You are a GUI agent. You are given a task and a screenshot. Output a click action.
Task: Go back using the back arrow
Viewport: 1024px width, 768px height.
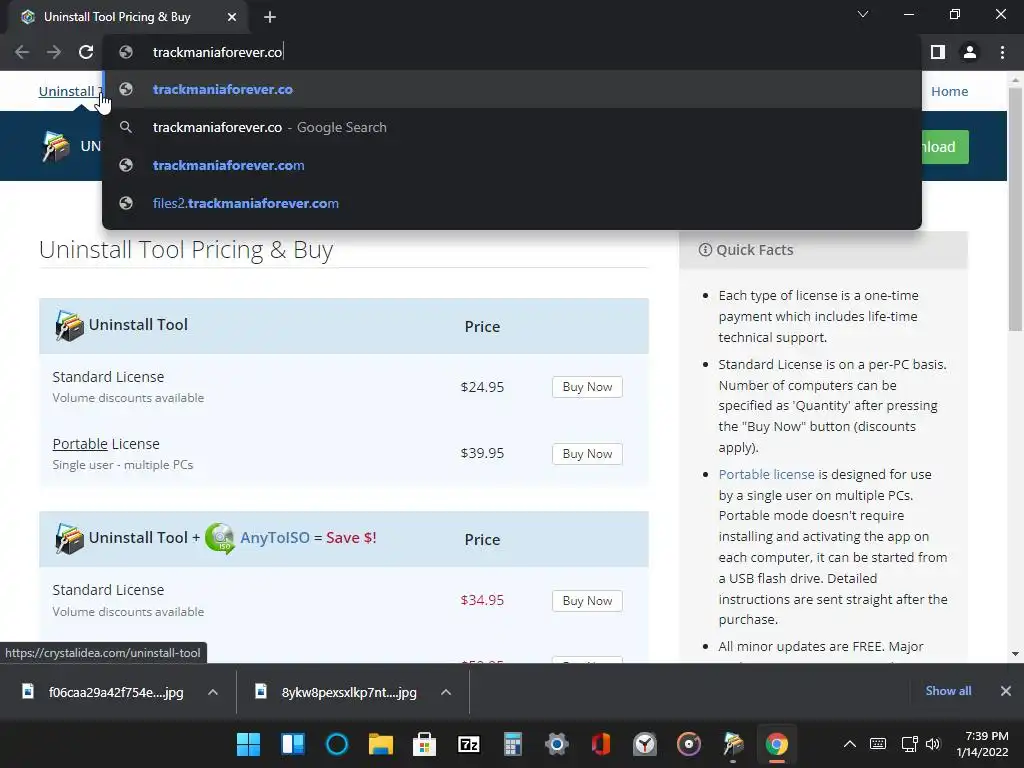pos(22,52)
